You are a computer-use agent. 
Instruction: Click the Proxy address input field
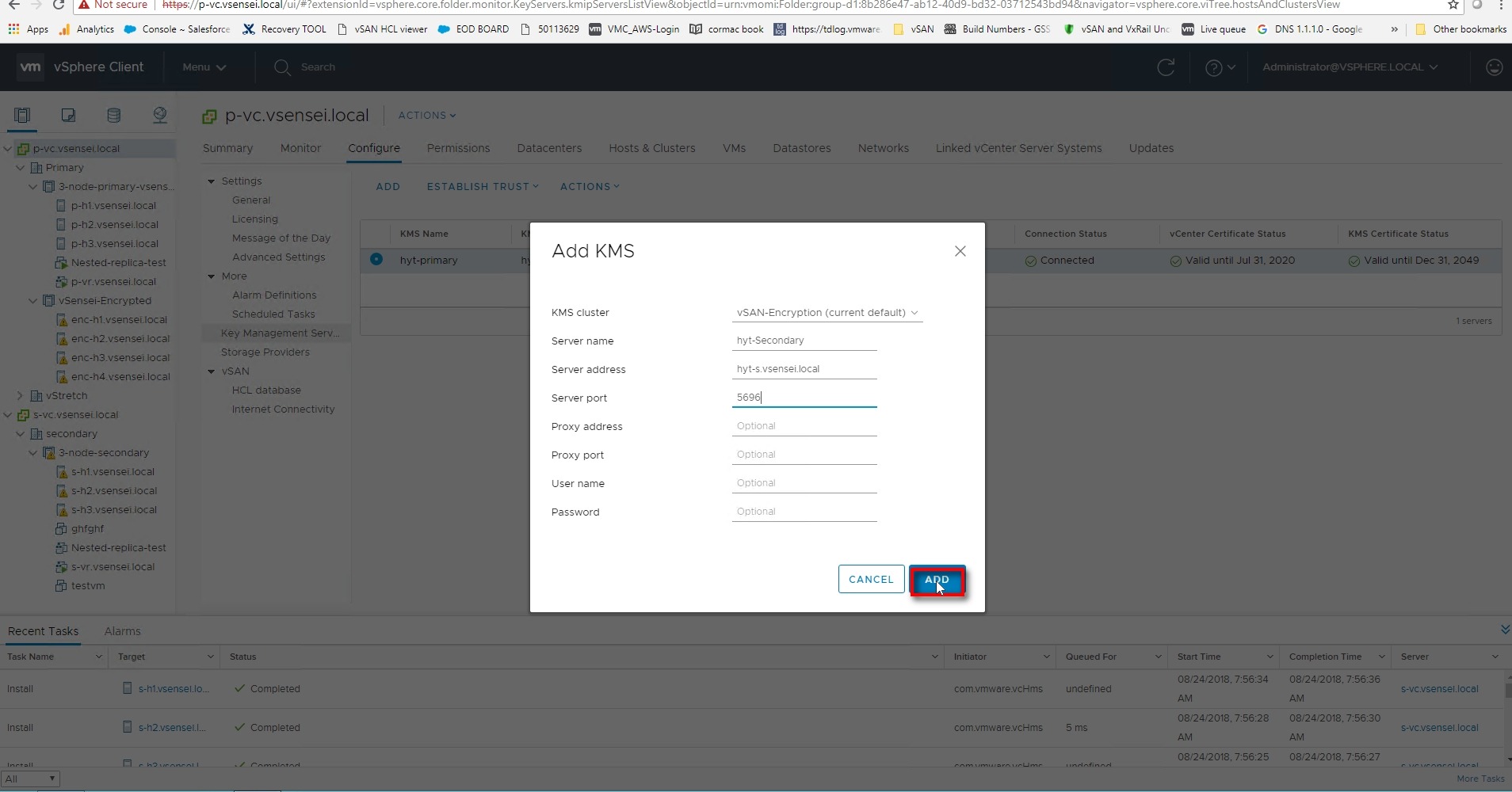coord(804,426)
